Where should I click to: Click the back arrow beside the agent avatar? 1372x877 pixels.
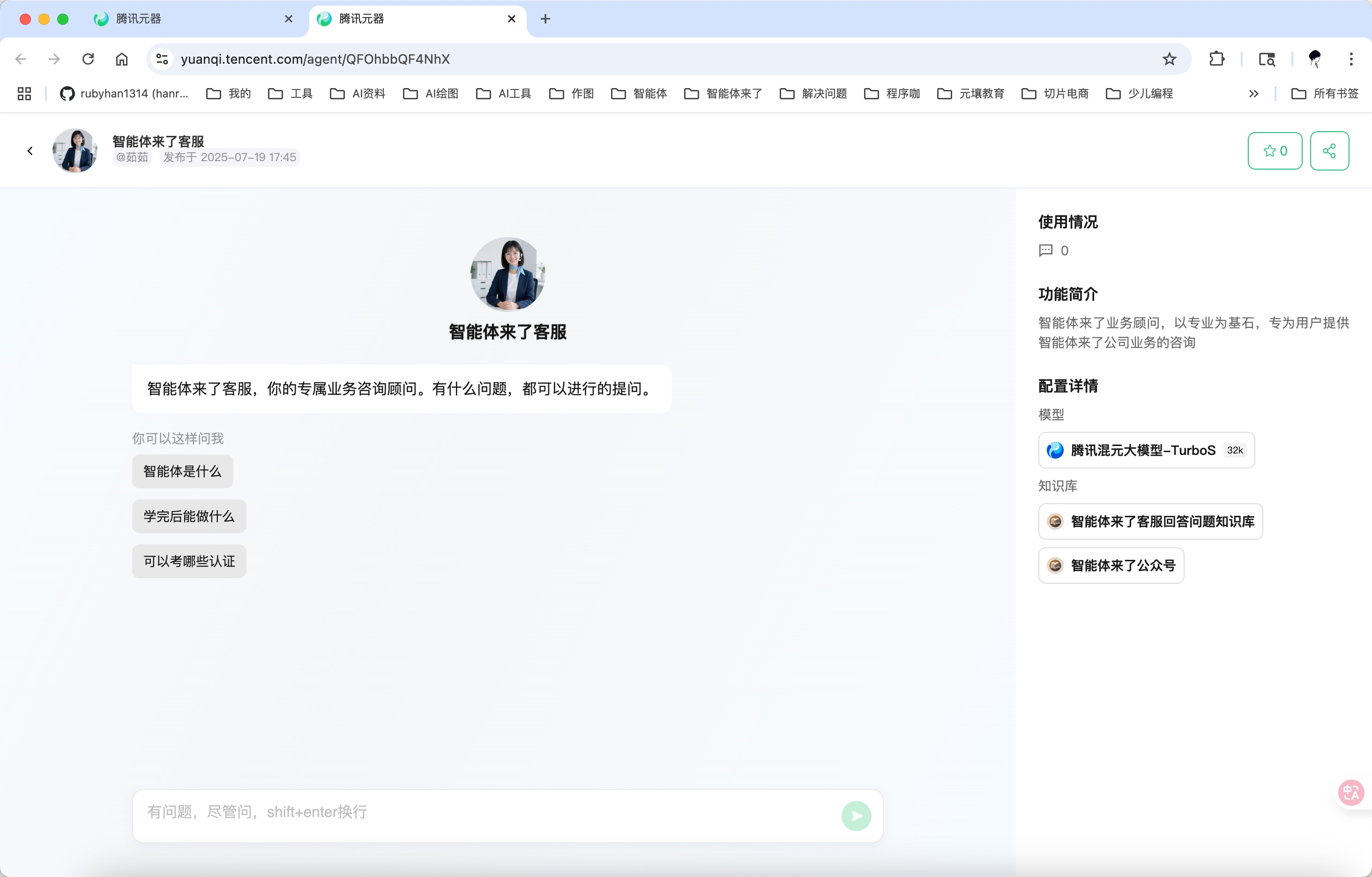pyautogui.click(x=30, y=150)
